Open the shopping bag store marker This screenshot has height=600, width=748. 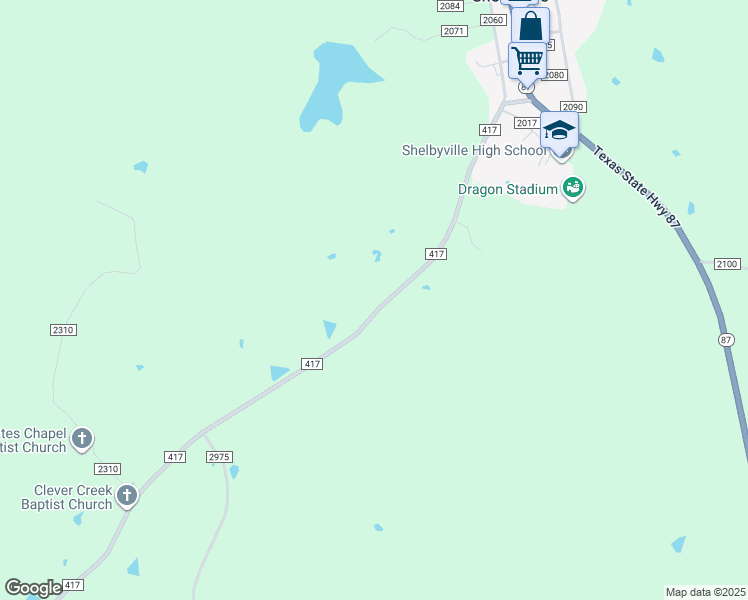coord(530,25)
